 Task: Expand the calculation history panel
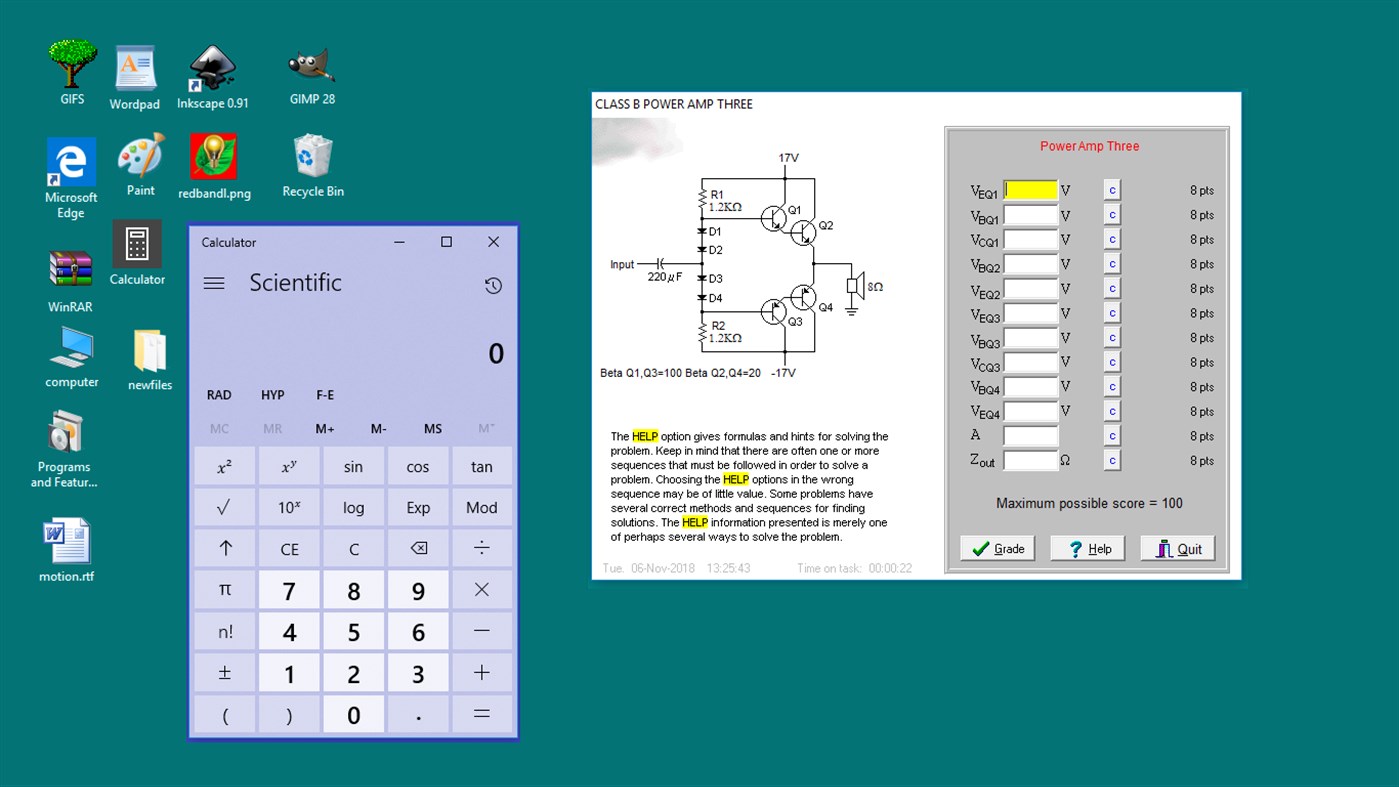pos(493,285)
